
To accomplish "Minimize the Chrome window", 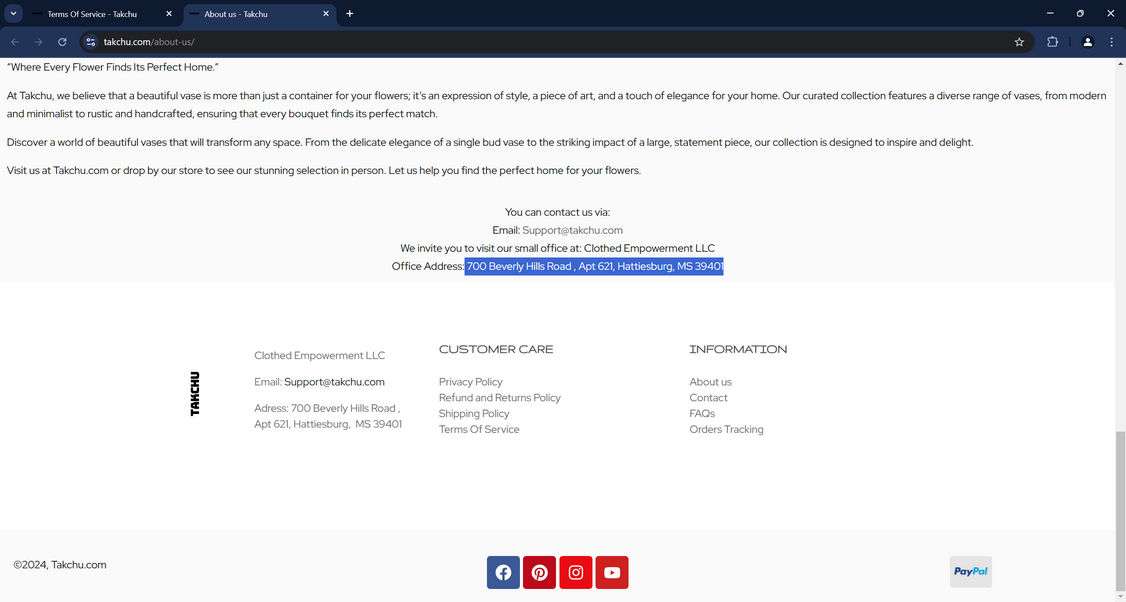I will click(x=1050, y=14).
